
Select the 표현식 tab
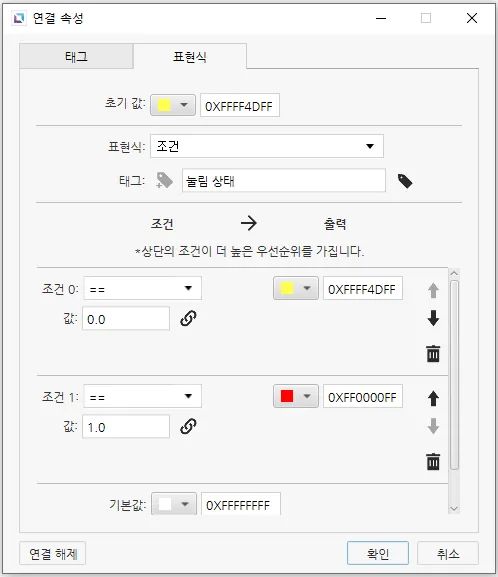coord(190,56)
